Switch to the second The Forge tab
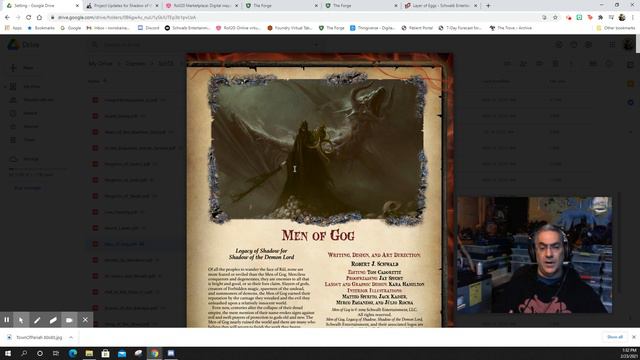This screenshot has width=640, height=360. pos(361,6)
